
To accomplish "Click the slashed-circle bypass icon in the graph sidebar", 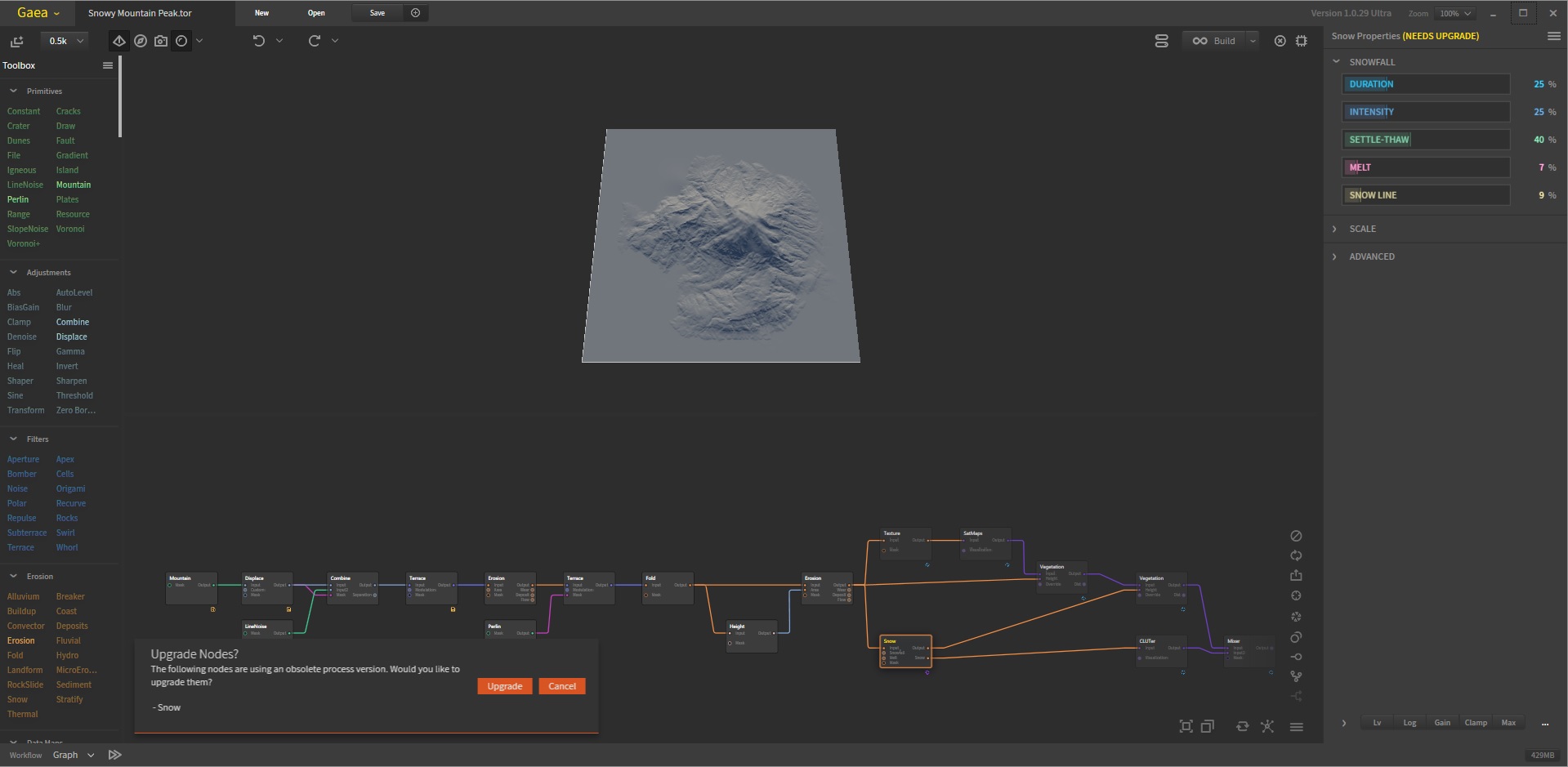I will click(x=1296, y=536).
